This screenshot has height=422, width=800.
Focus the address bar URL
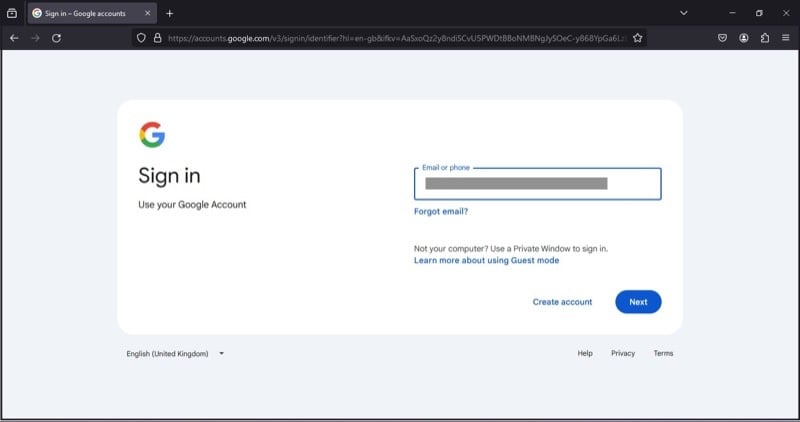(x=397, y=38)
